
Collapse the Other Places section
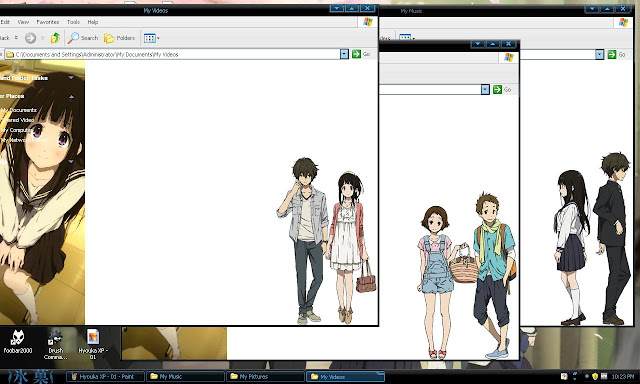pos(71,97)
